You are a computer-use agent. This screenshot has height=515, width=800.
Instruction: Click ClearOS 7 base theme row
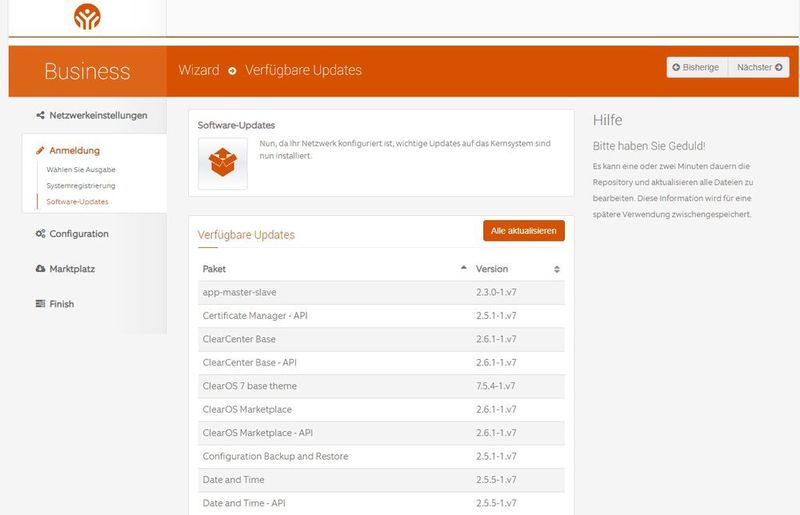[x=381, y=386]
